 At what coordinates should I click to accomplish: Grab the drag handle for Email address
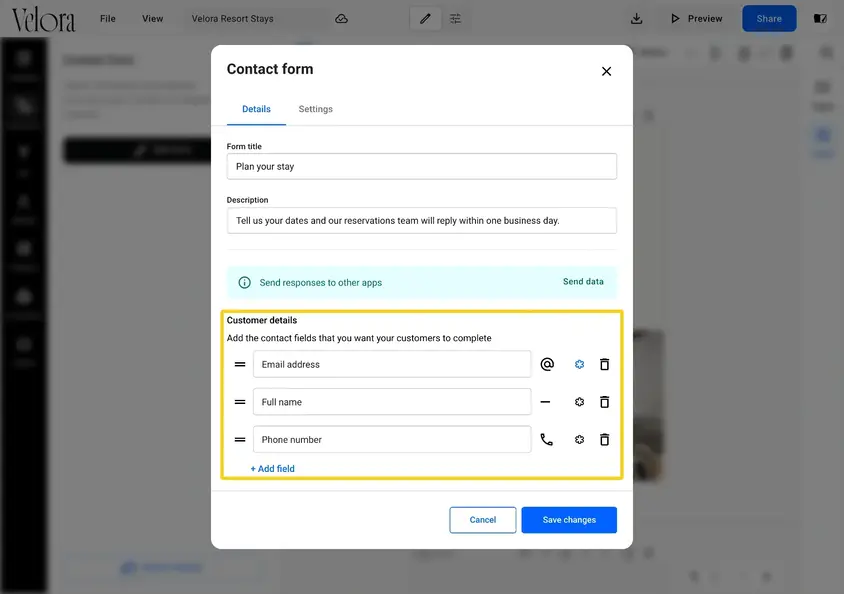[240, 364]
